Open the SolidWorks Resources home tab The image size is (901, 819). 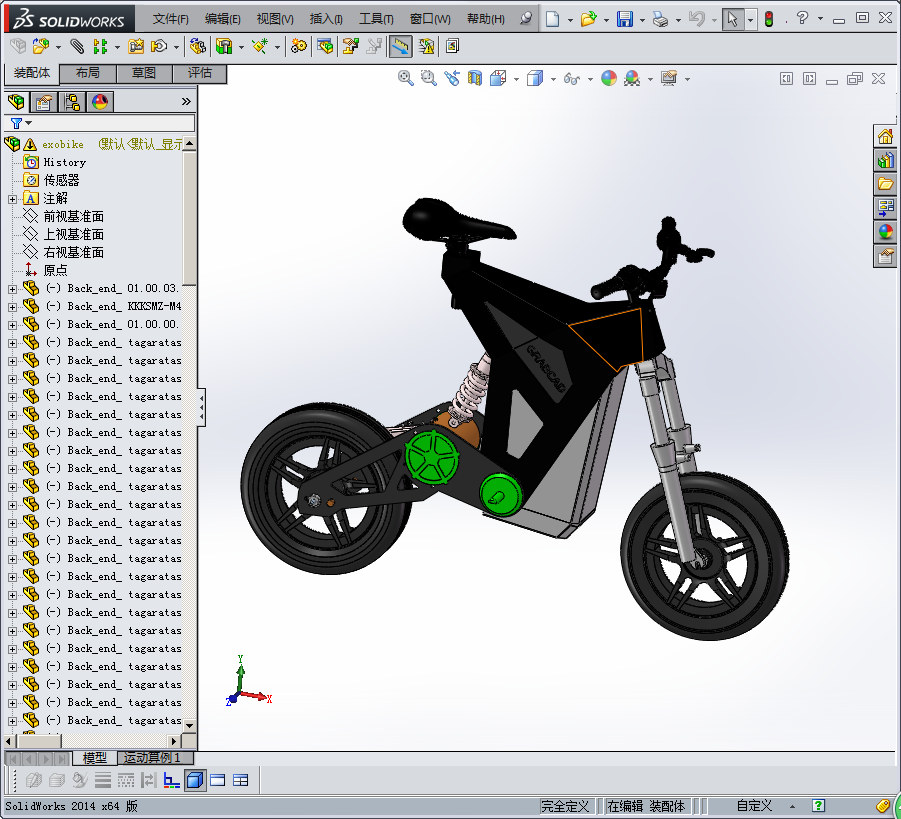coord(885,136)
